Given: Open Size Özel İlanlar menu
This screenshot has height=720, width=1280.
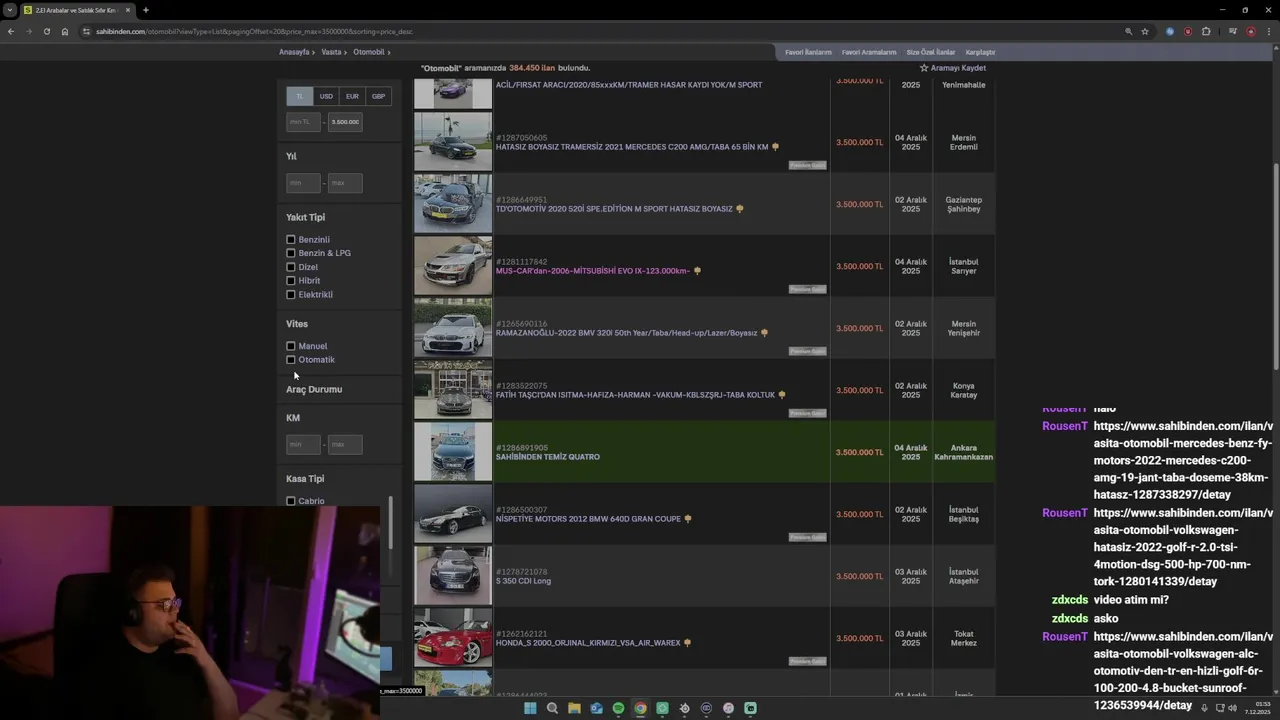Looking at the screenshot, I should [931, 52].
